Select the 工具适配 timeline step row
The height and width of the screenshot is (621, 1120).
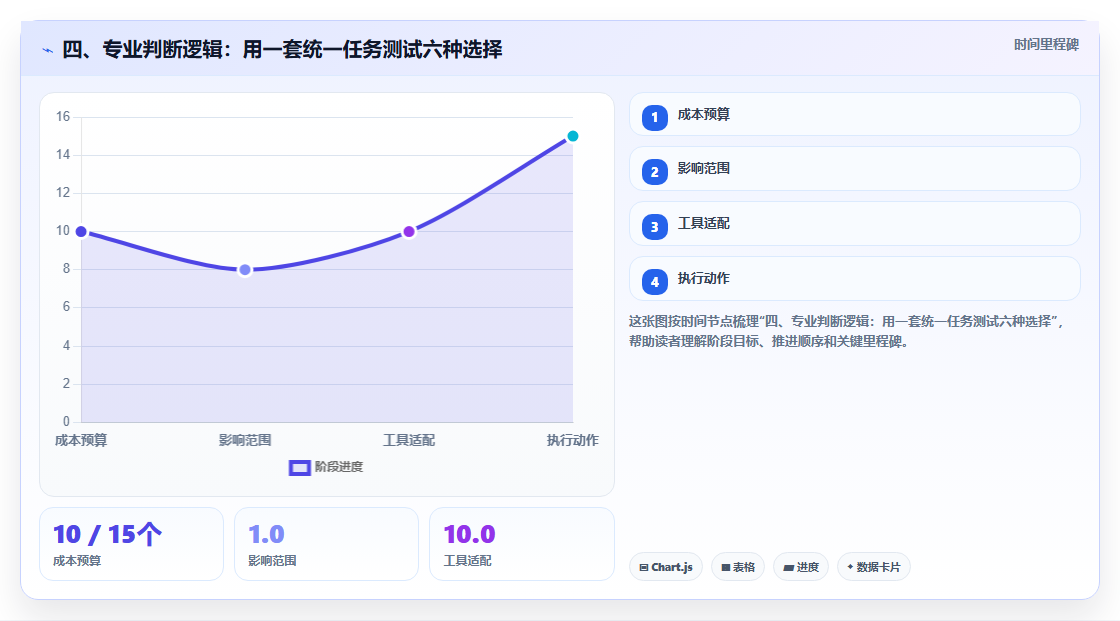point(854,224)
